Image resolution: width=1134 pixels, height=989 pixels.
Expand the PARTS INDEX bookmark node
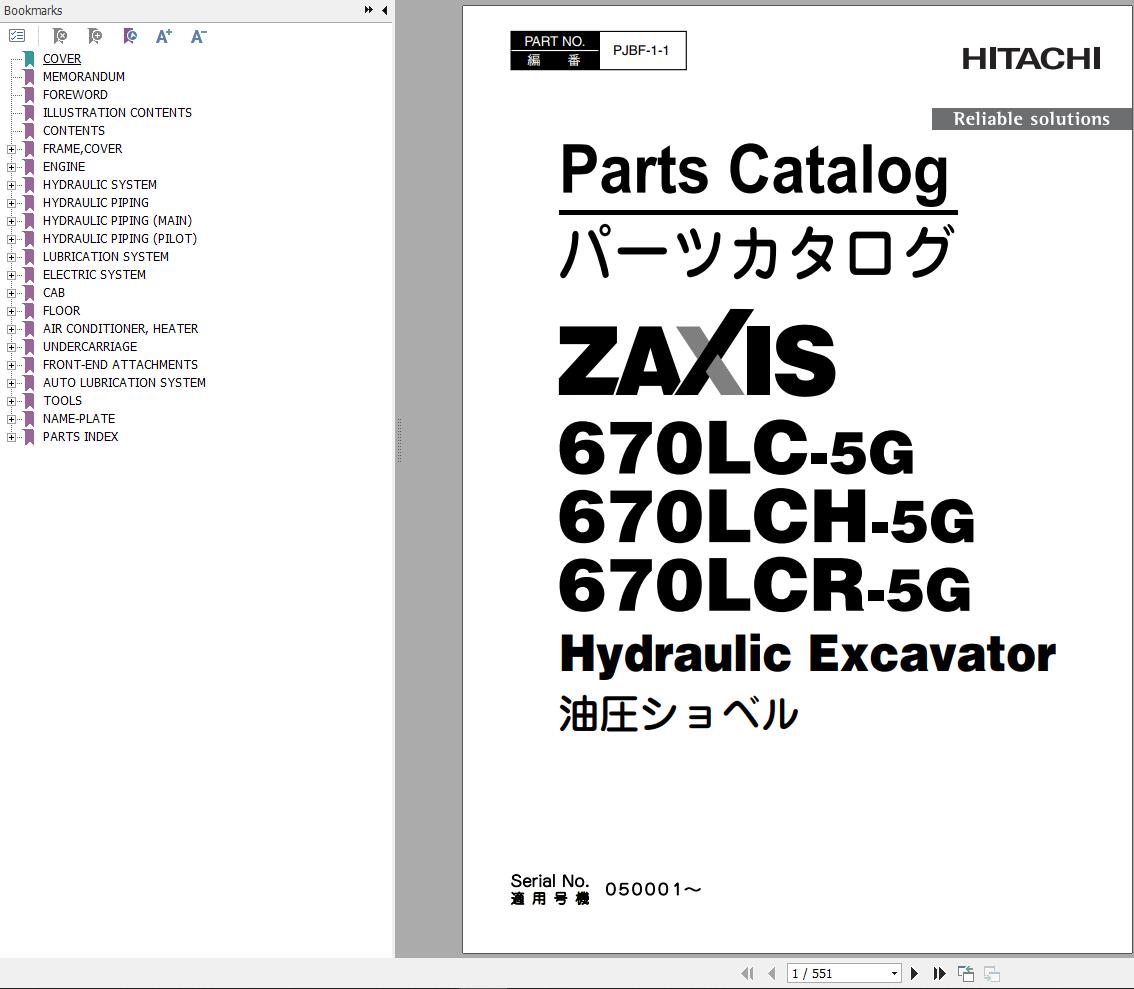tap(11, 437)
